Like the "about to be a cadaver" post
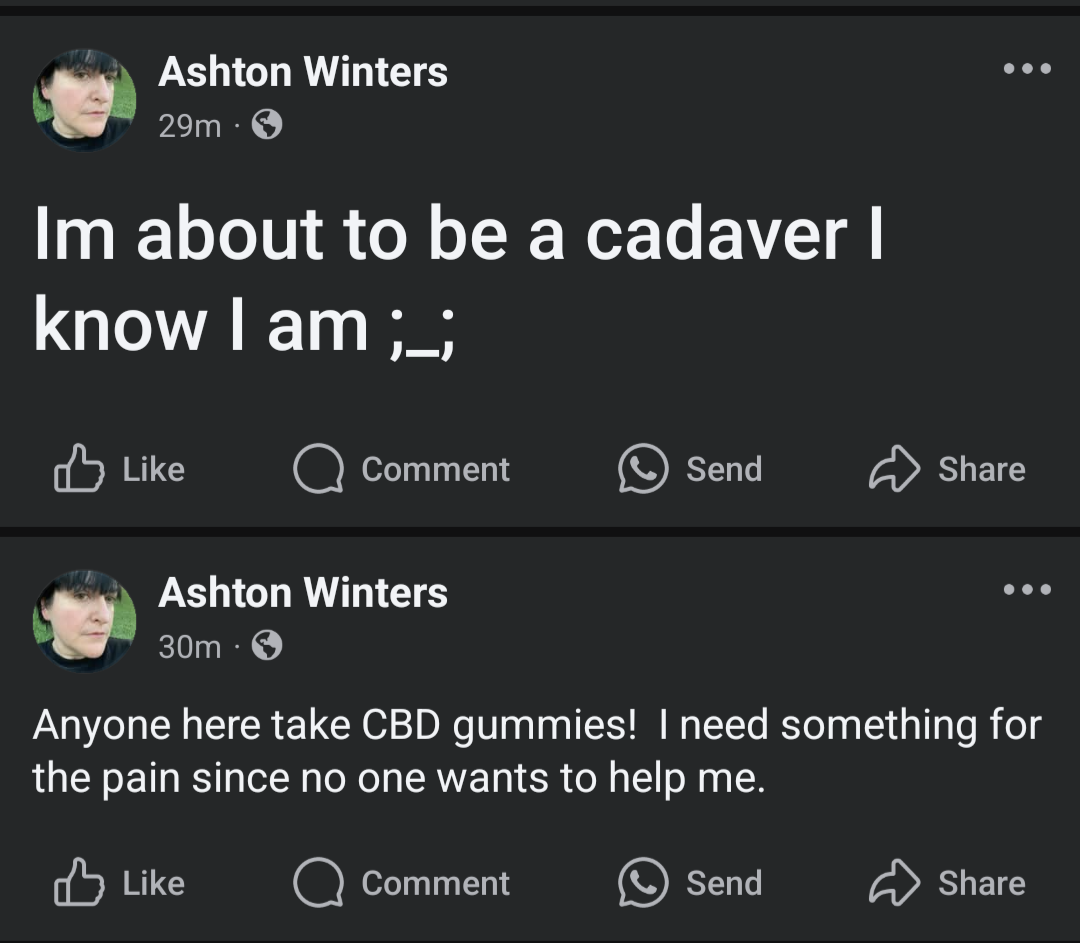This screenshot has width=1080, height=943. [120, 469]
